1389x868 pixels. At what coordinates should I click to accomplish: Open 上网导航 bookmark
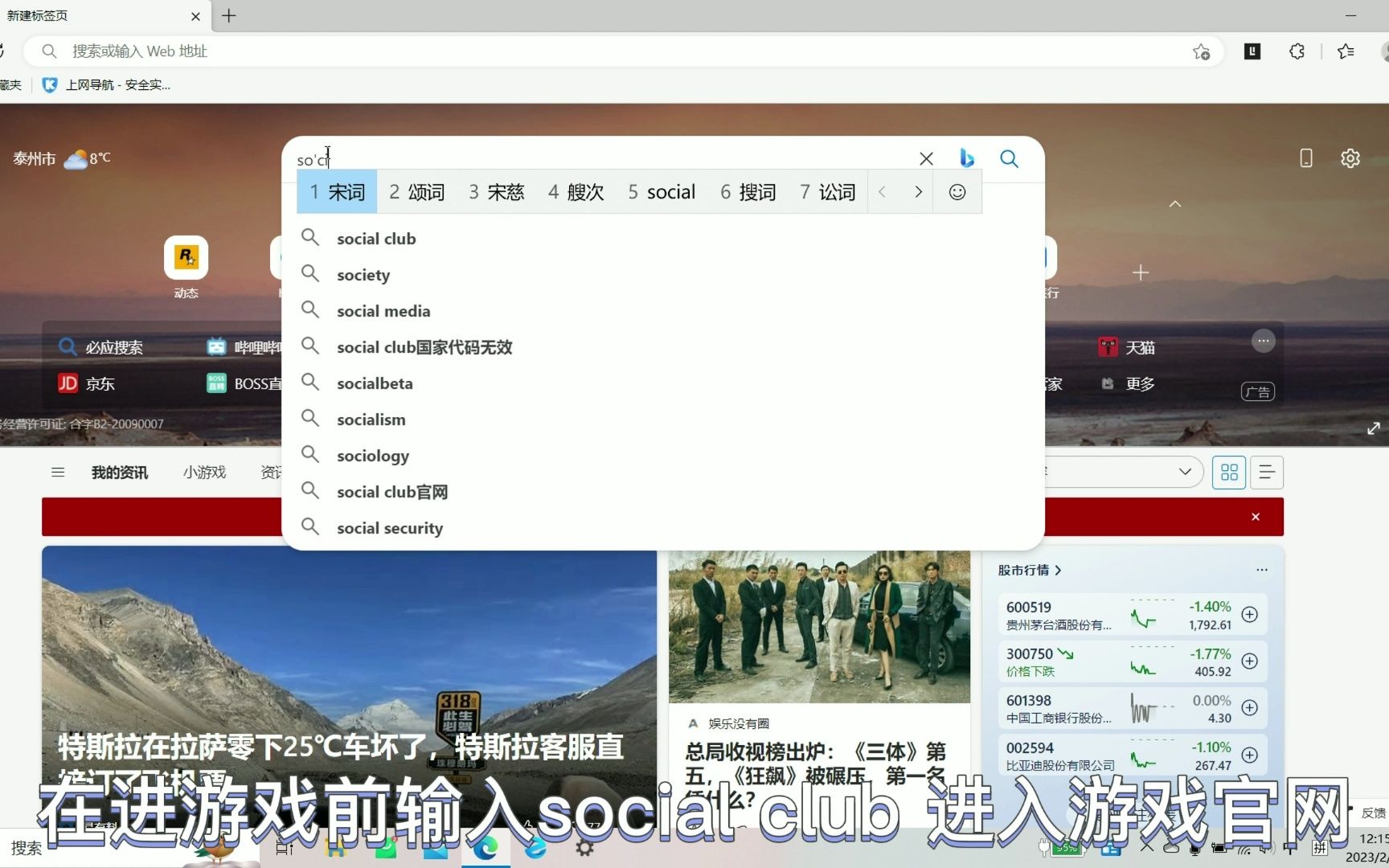107,84
